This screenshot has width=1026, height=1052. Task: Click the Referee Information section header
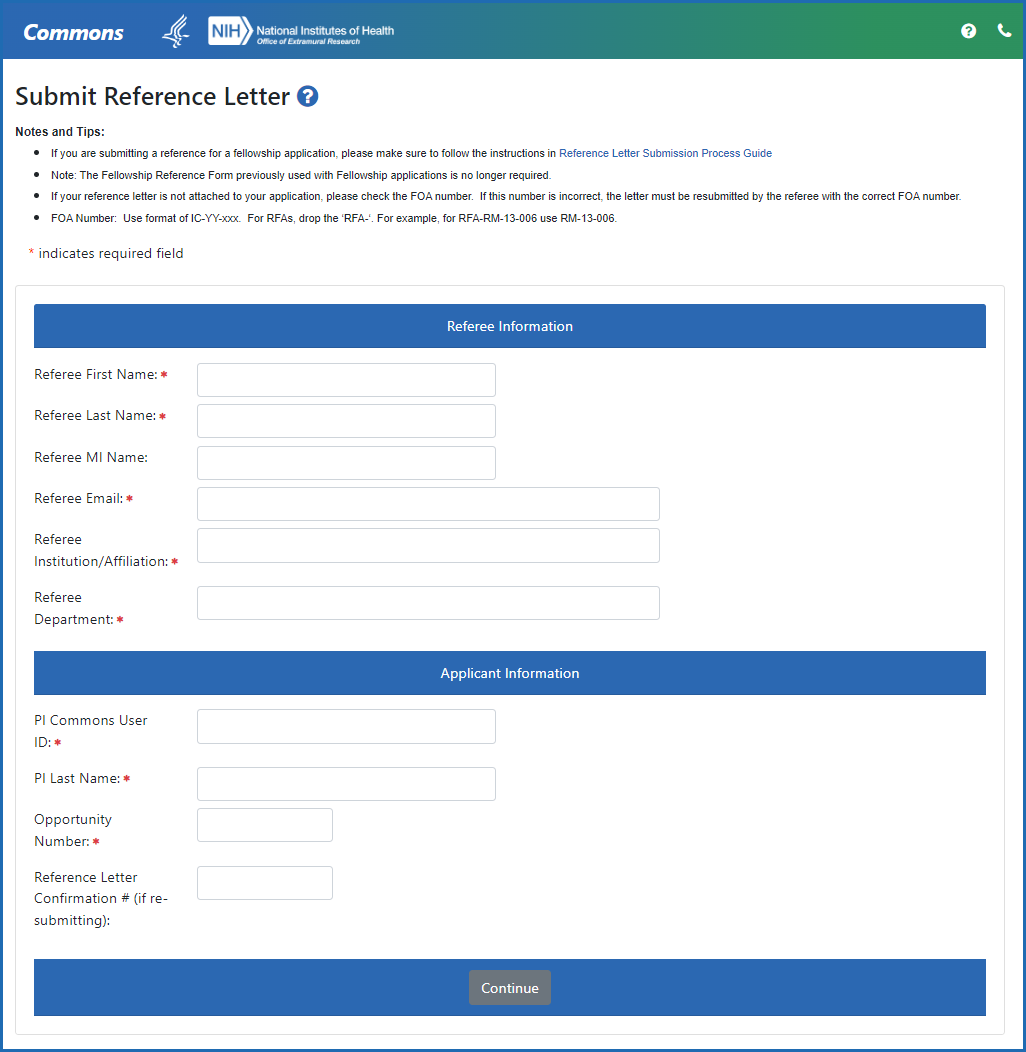[x=510, y=326]
